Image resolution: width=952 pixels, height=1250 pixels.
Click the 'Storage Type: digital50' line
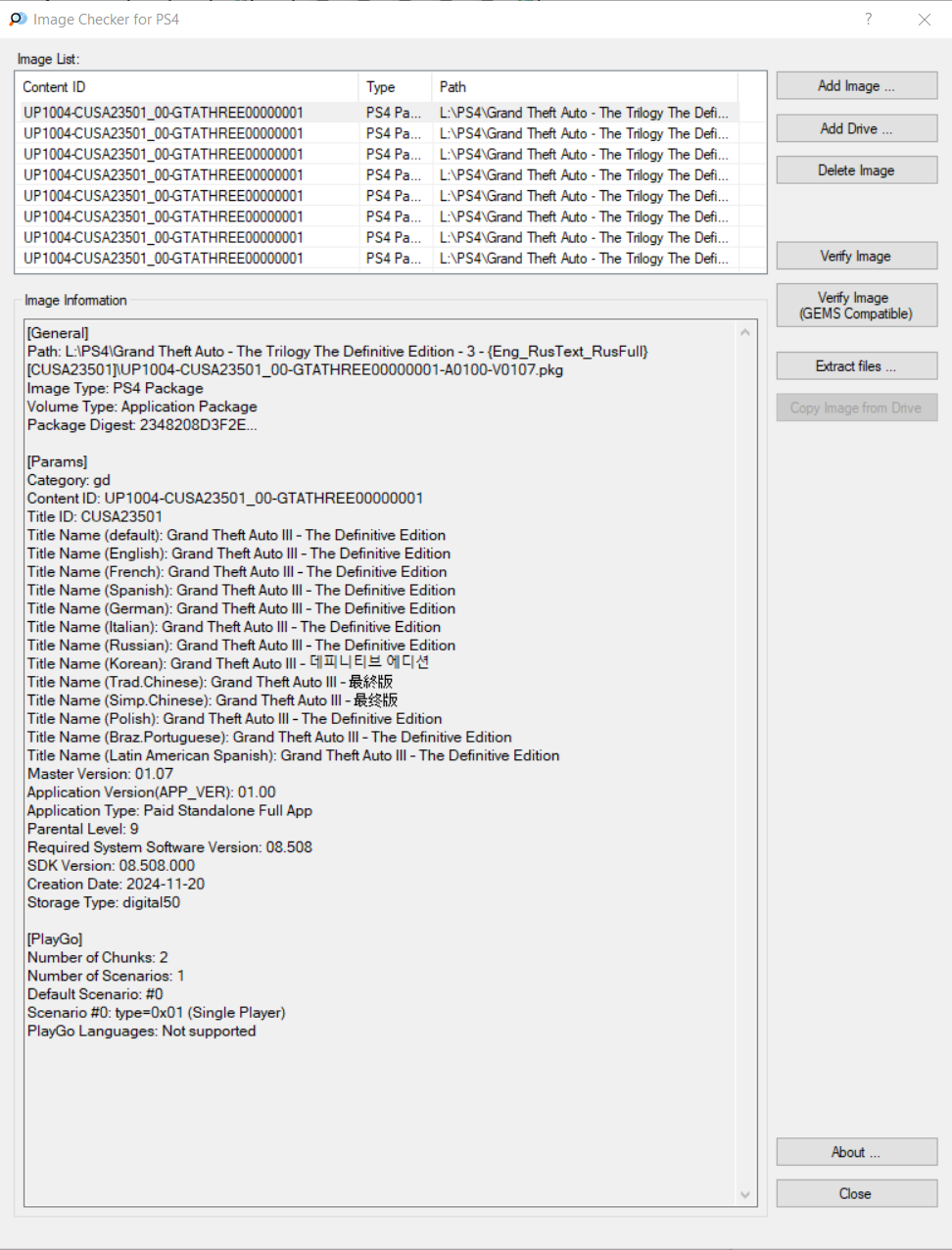(x=104, y=902)
